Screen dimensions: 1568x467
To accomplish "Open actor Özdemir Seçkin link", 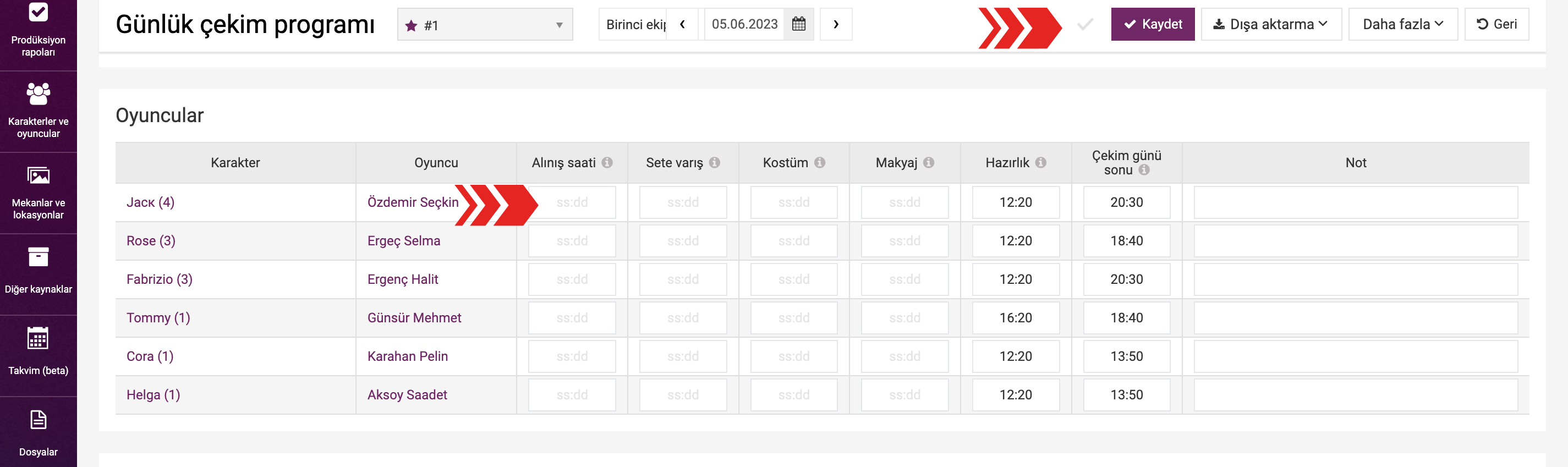I will point(413,202).
